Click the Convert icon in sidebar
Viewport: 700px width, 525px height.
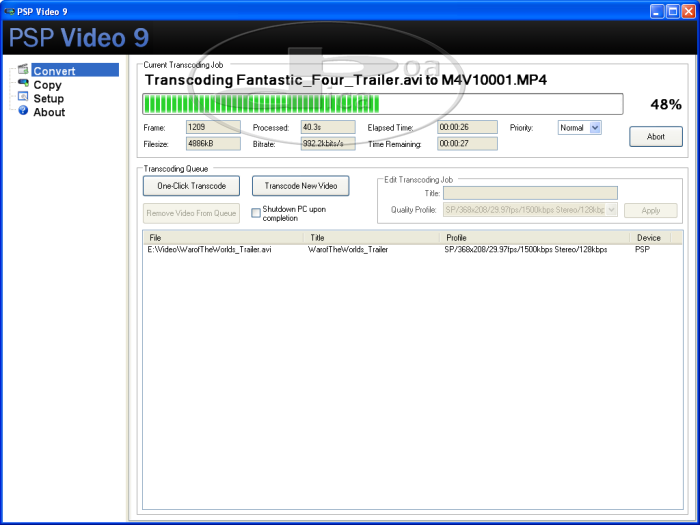[23, 70]
